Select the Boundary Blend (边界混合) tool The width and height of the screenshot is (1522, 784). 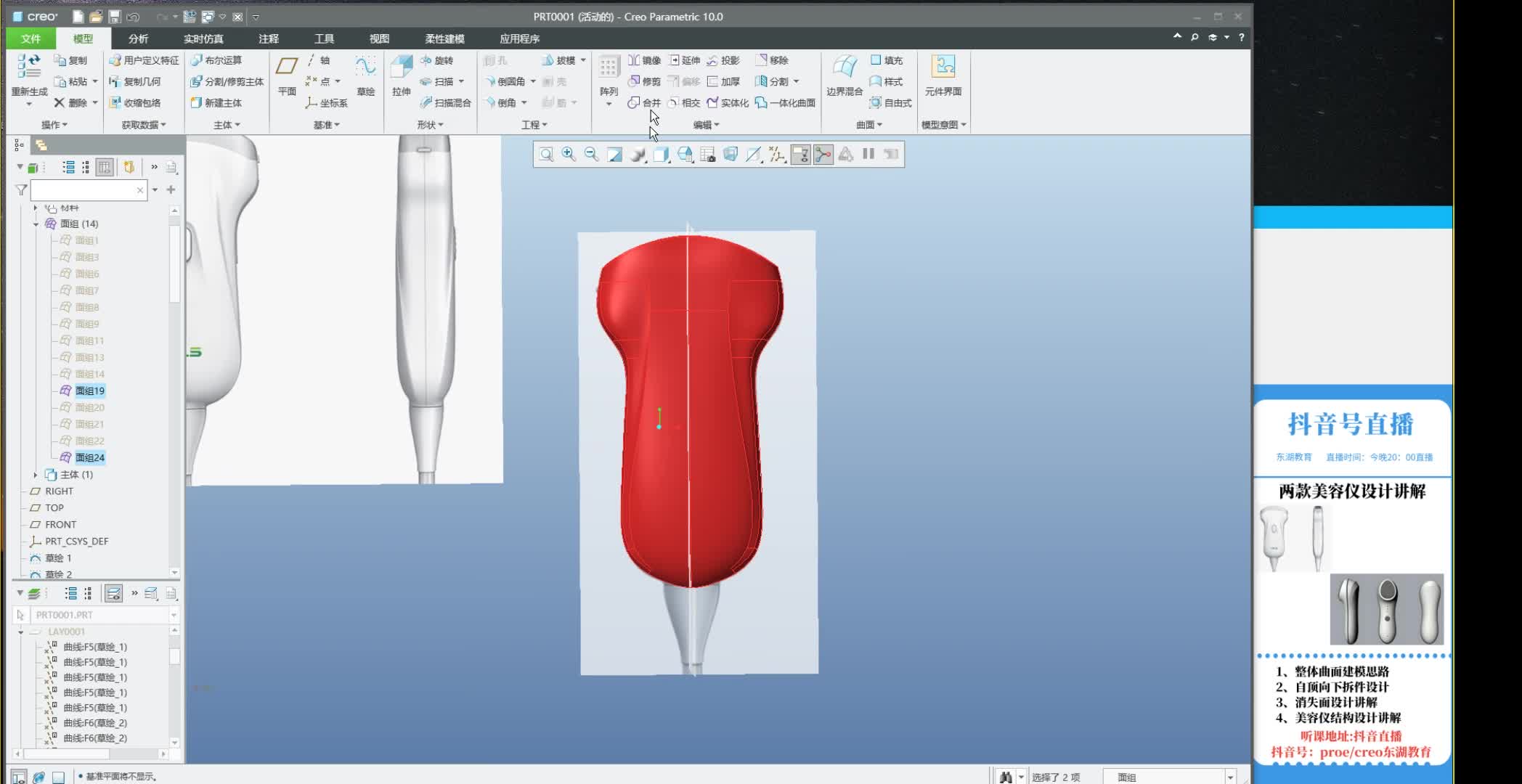pyautogui.click(x=844, y=75)
